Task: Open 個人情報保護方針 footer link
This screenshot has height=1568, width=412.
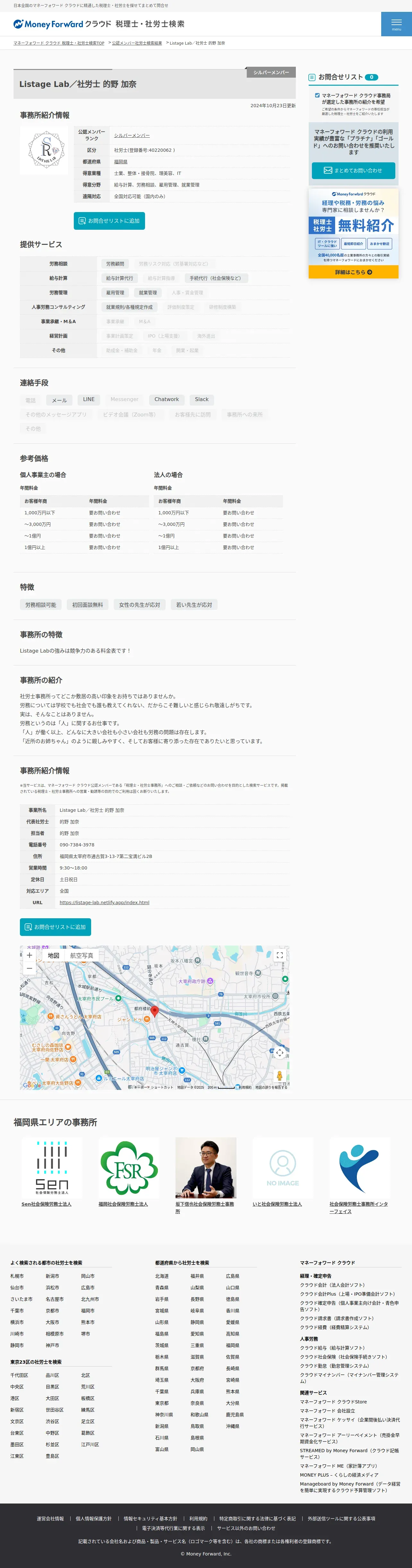Action: coord(94,1519)
